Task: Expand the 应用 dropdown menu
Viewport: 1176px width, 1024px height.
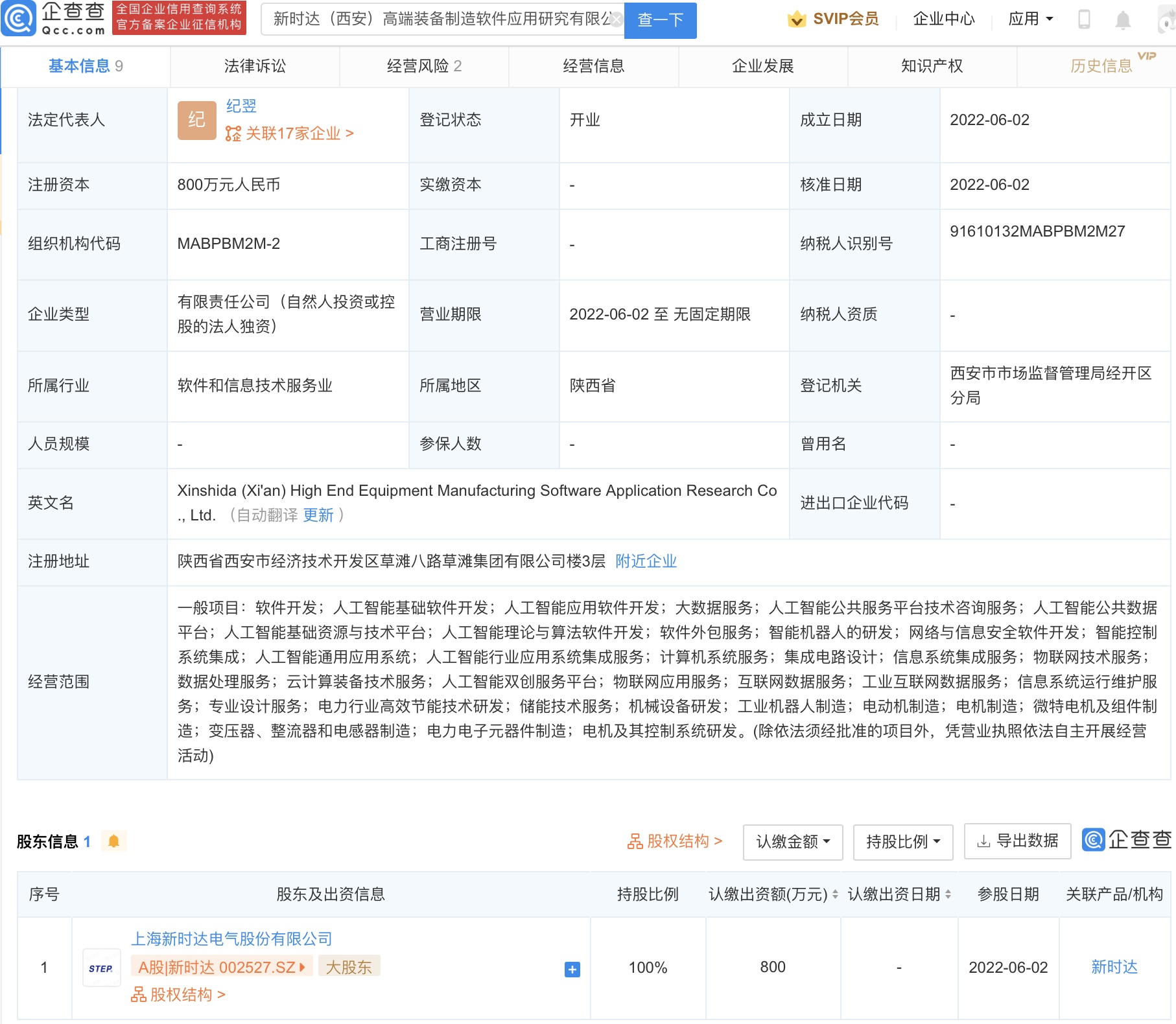Action: pos(1031,19)
